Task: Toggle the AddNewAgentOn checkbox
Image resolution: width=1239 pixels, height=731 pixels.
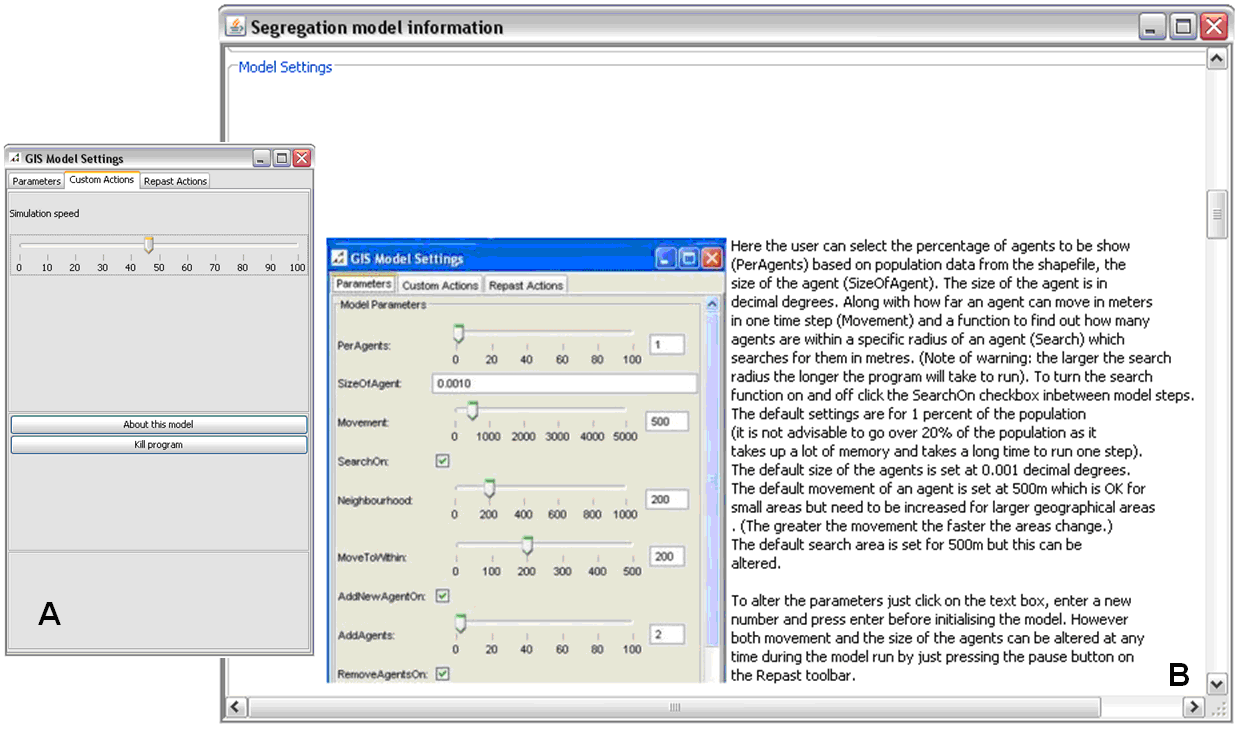Action: (443, 596)
